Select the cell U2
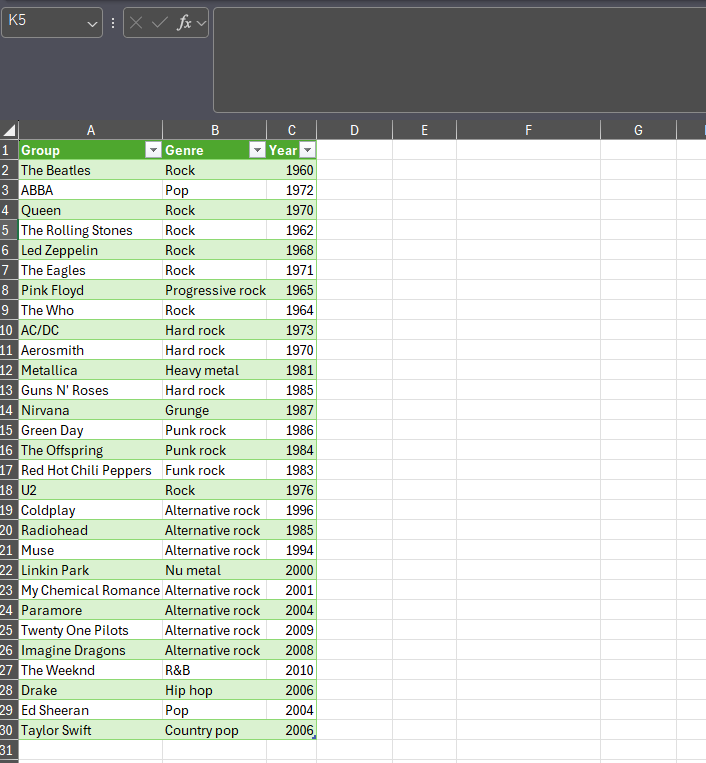The image size is (706, 763). pyautogui.click(x=91, y=490)
